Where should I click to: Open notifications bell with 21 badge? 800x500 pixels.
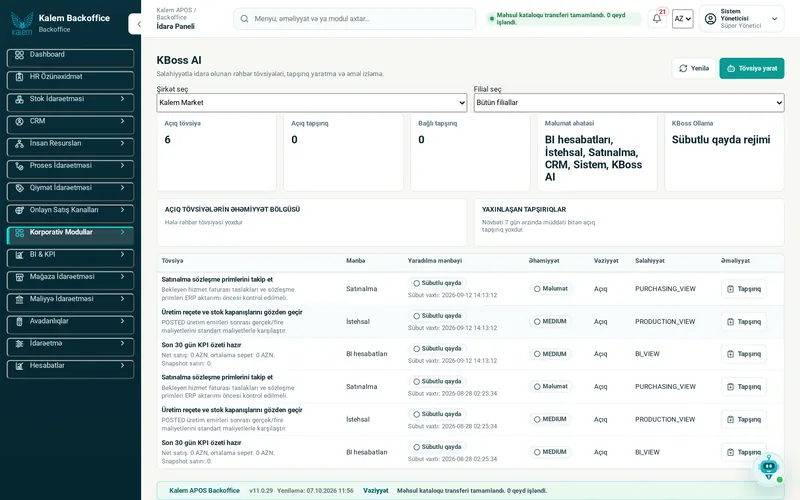coord(657,18)
